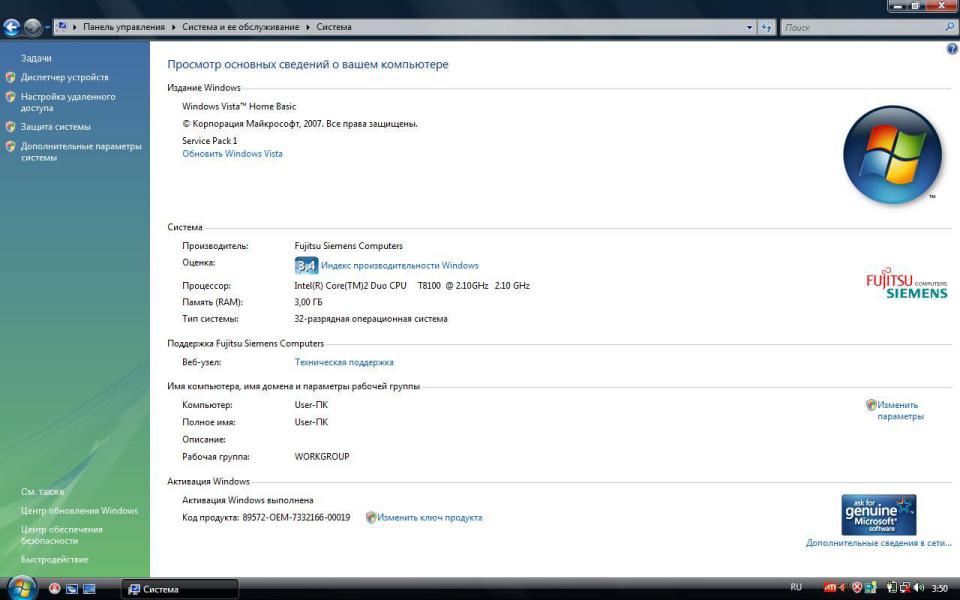Viewport: 960px width, 600px height.
Task: Click the control panel icon in address bar
Action: coord(62,26)
